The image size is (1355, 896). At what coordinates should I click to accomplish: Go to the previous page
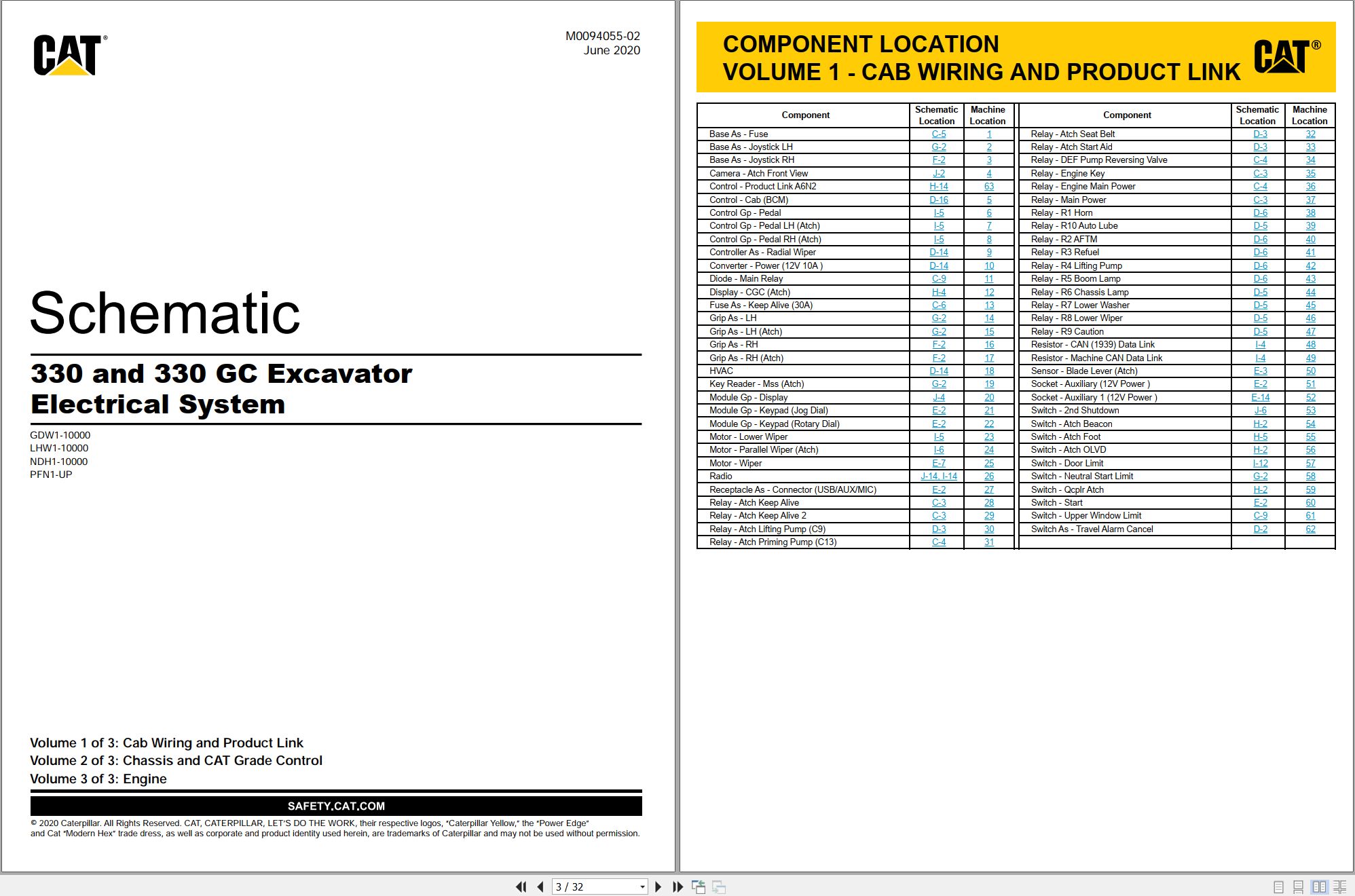pos(540,886)
